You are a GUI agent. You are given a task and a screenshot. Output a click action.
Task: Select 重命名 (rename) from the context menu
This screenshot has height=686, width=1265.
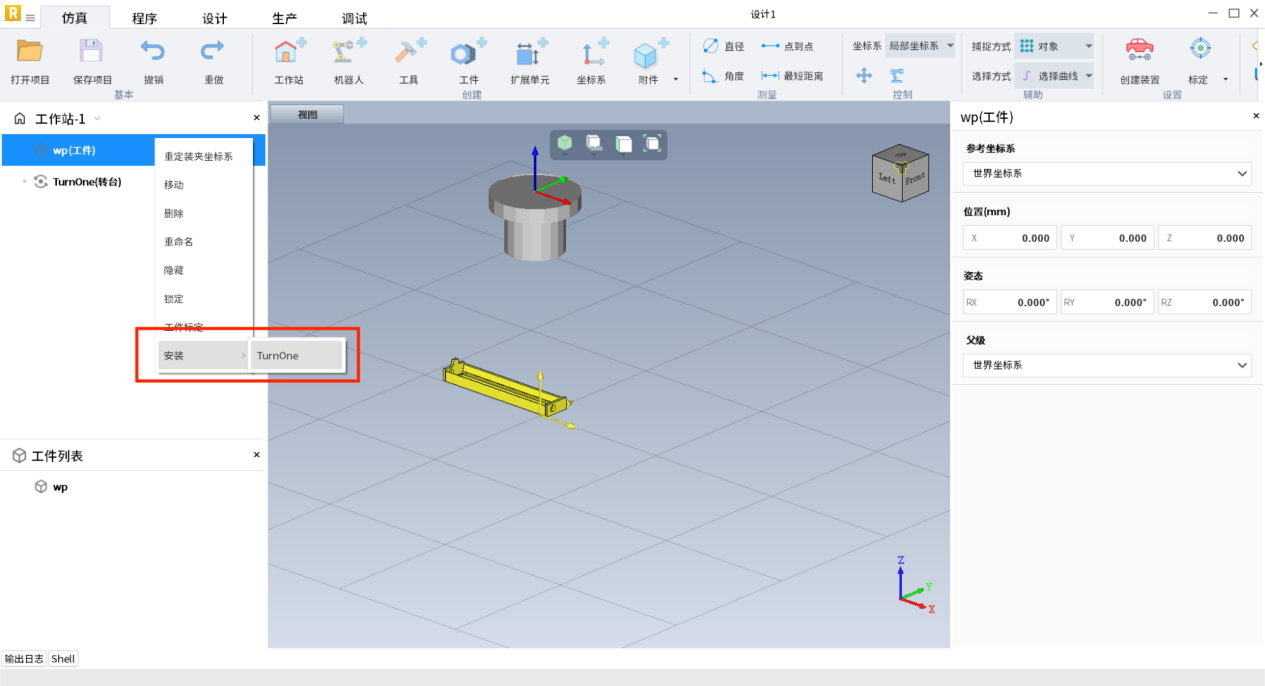[179, 242]
